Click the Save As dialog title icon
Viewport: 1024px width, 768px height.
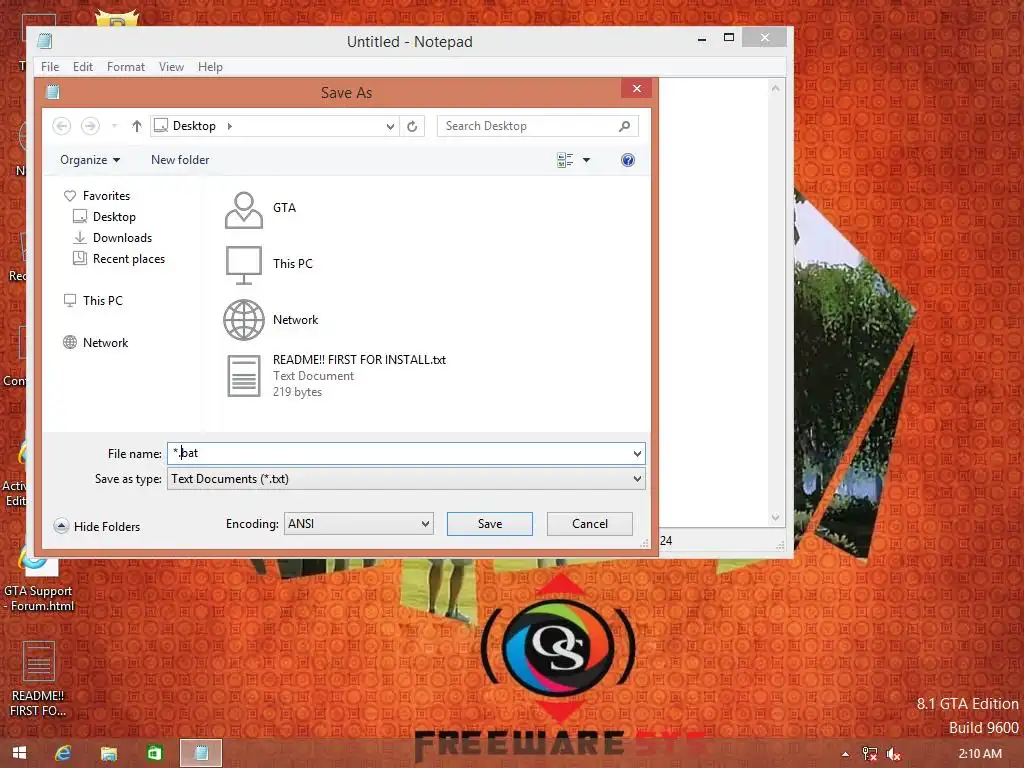tap(53, 92)
